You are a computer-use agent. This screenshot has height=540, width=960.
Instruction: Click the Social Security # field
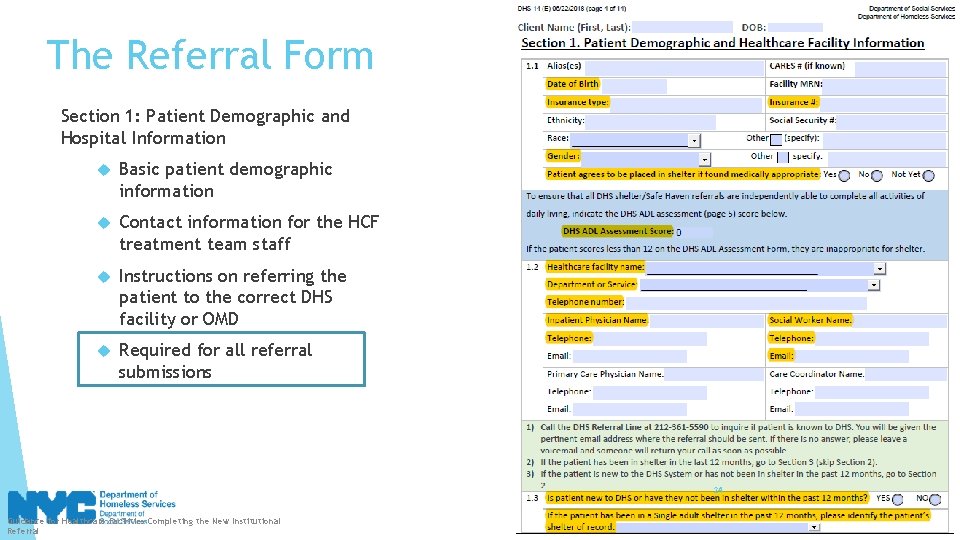tap(892, 121)
